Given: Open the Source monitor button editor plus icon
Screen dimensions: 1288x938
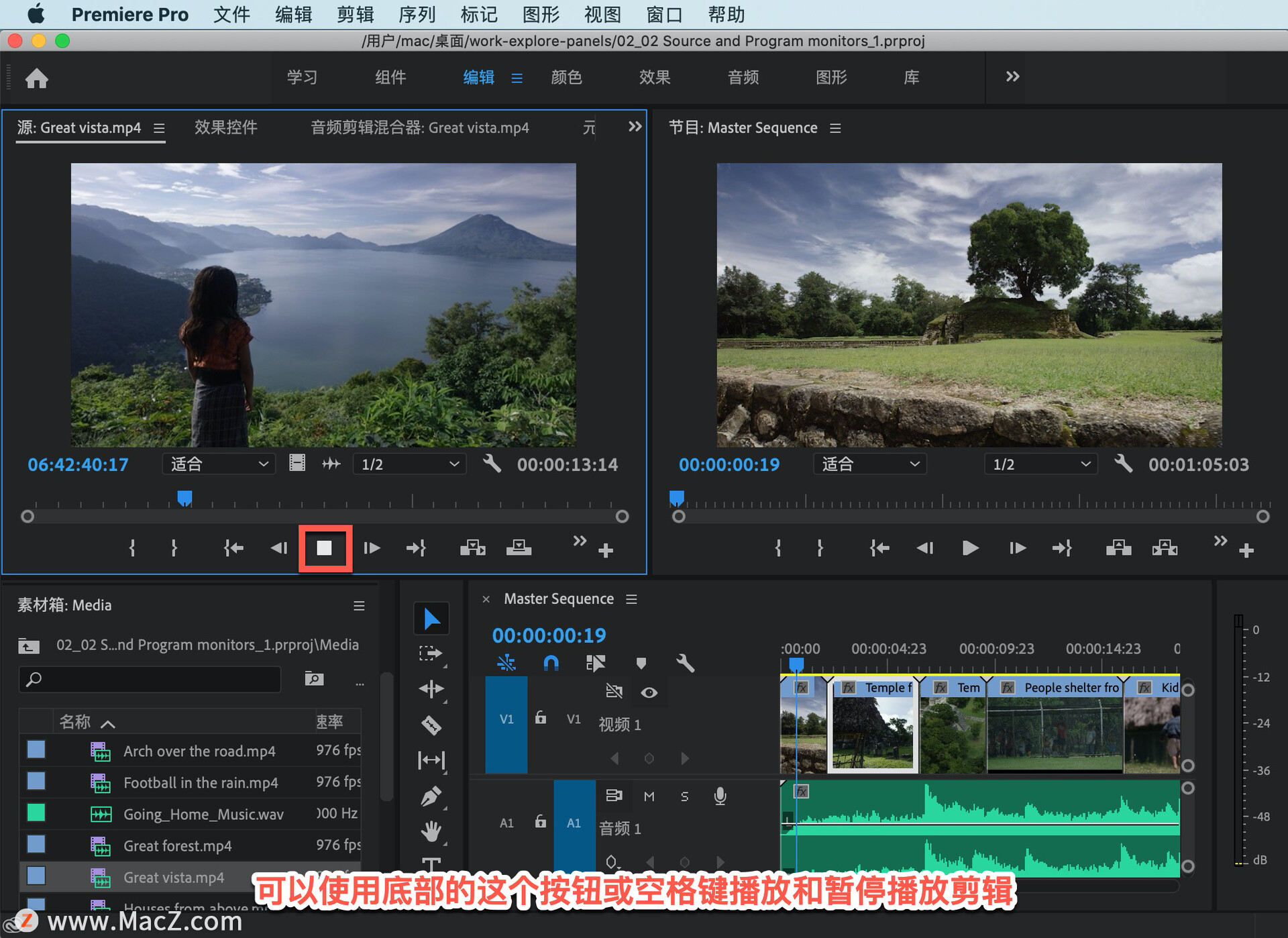Looking at the screenshot, I should tap(606, 551).
